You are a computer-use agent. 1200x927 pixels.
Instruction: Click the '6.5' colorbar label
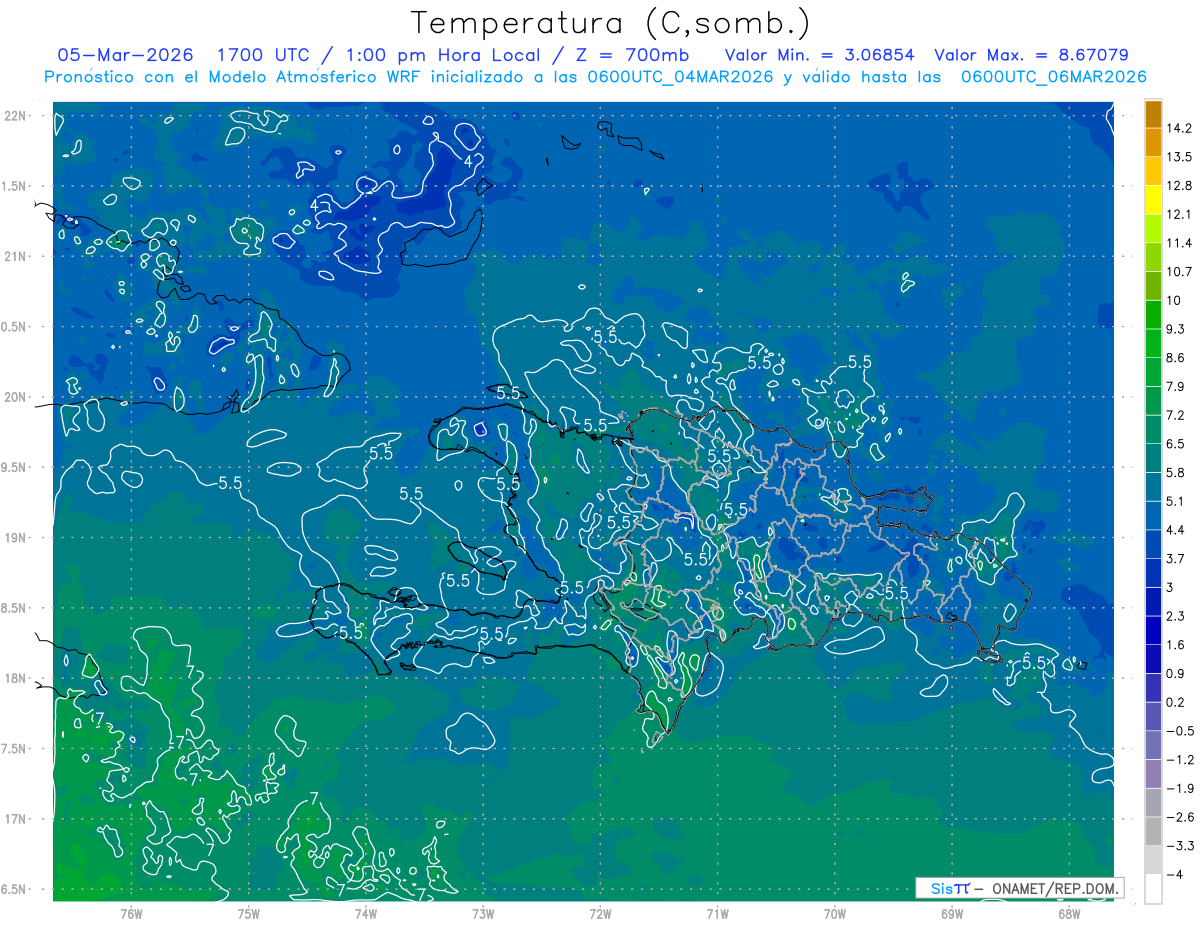click(x=1175, y=444)
